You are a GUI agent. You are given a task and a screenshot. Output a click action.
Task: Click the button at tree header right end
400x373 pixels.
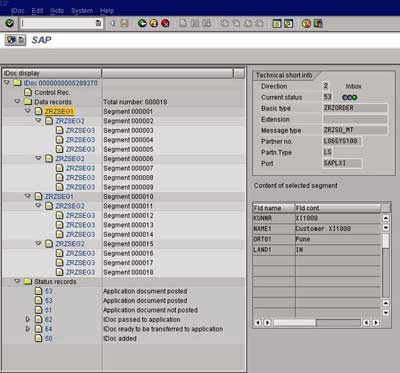[239, 73]
